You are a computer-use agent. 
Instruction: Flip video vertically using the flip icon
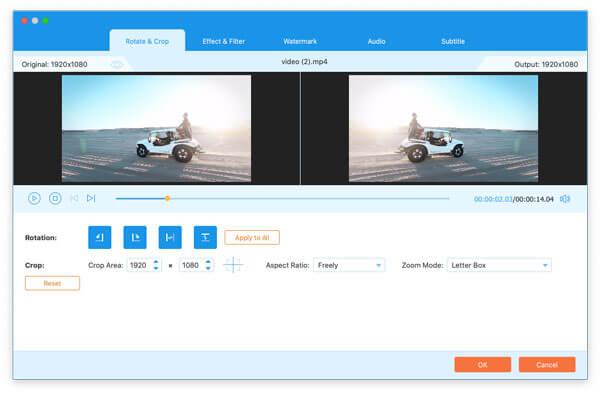click(x=205, y=238)
